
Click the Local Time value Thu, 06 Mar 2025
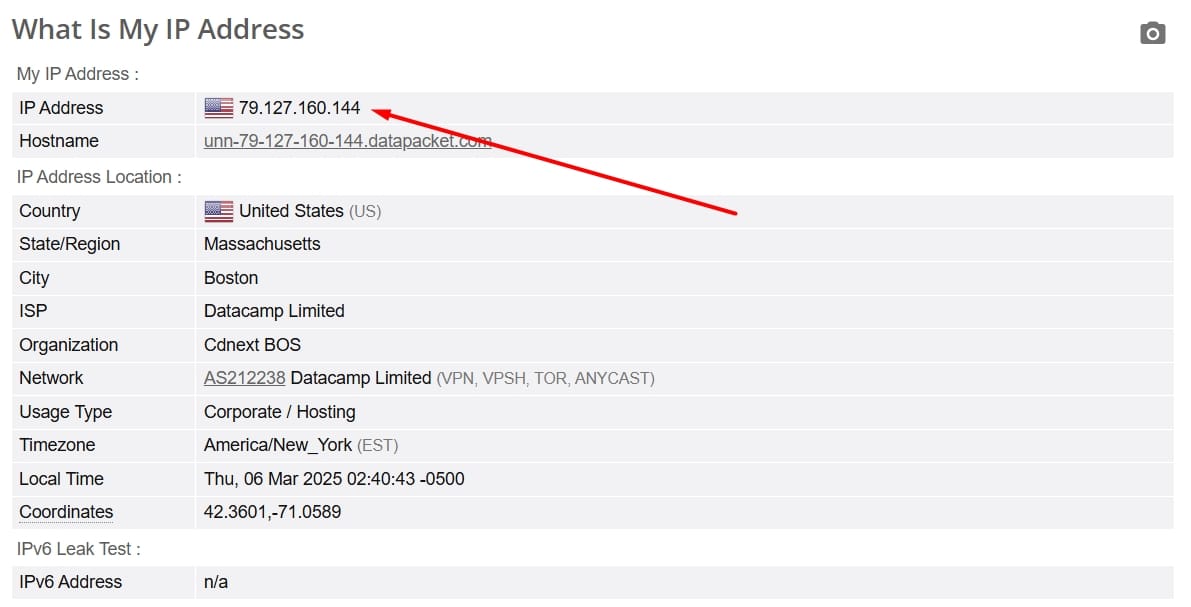point(334,479)
